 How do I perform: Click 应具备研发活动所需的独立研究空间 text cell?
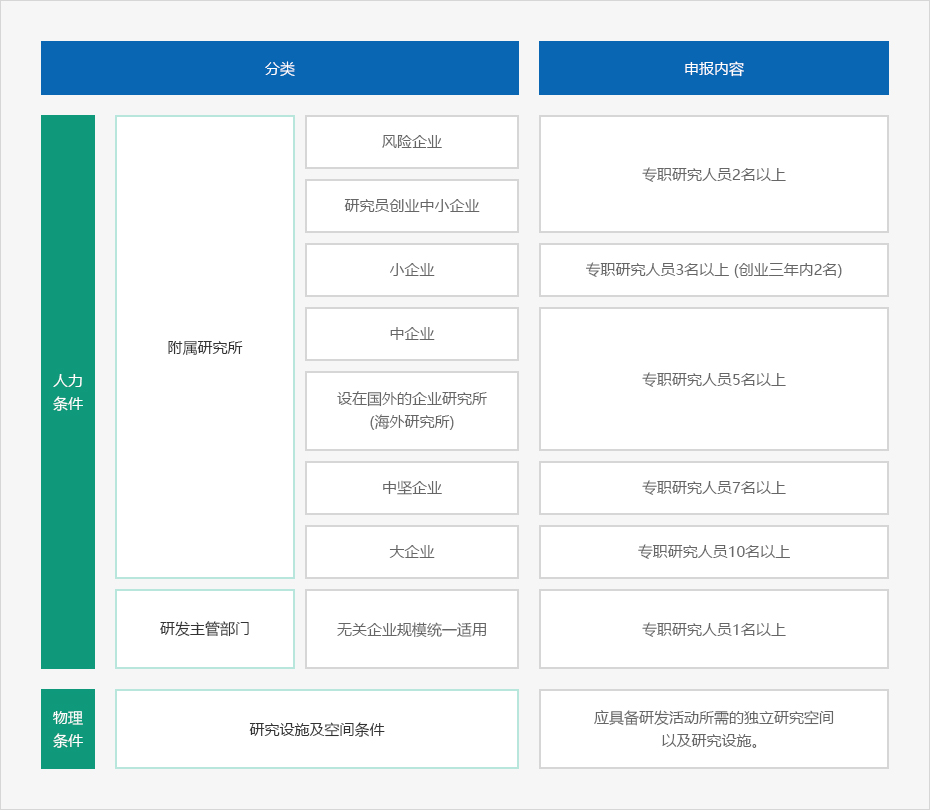click(714, 729)
